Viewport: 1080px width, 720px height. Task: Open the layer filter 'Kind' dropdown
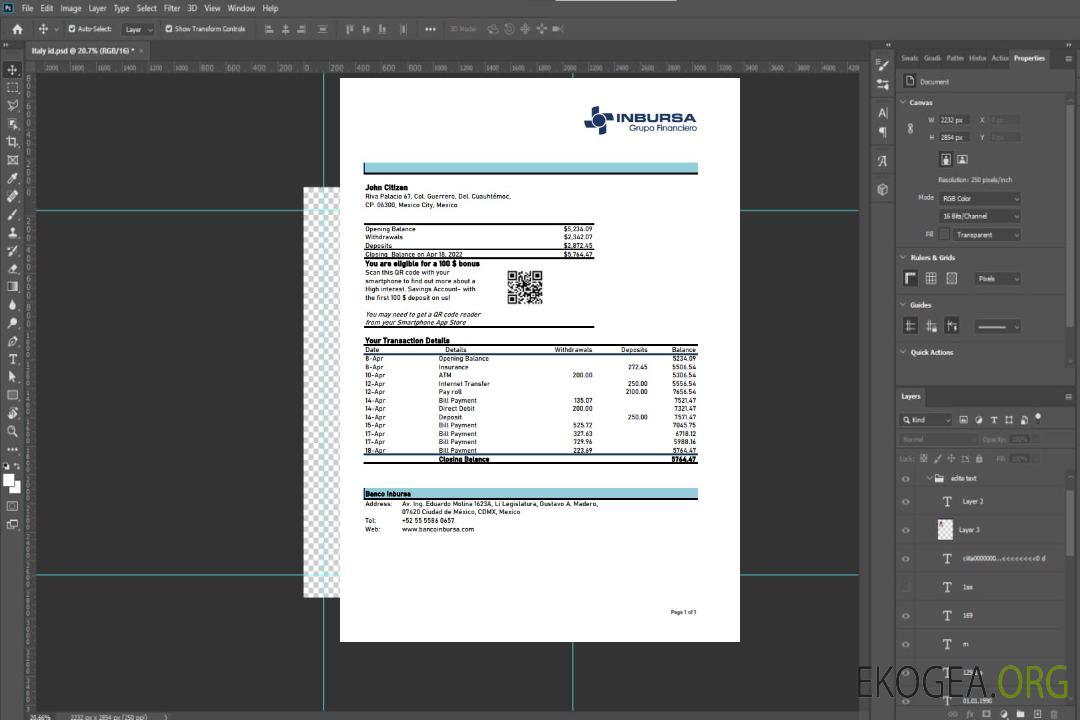(926, 420)
